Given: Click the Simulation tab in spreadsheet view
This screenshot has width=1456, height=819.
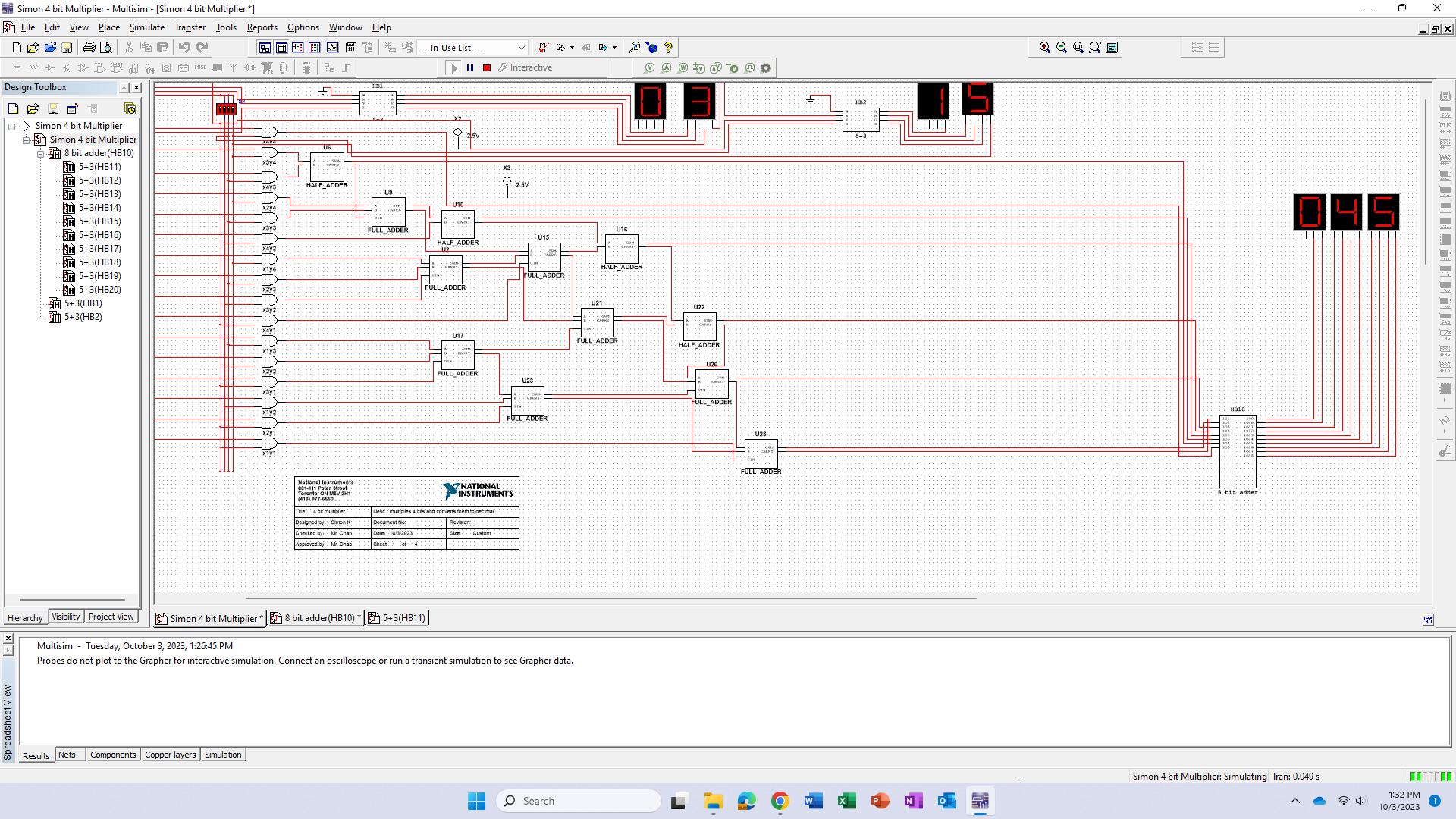Looking at the screenshot, I should (222, 755).
